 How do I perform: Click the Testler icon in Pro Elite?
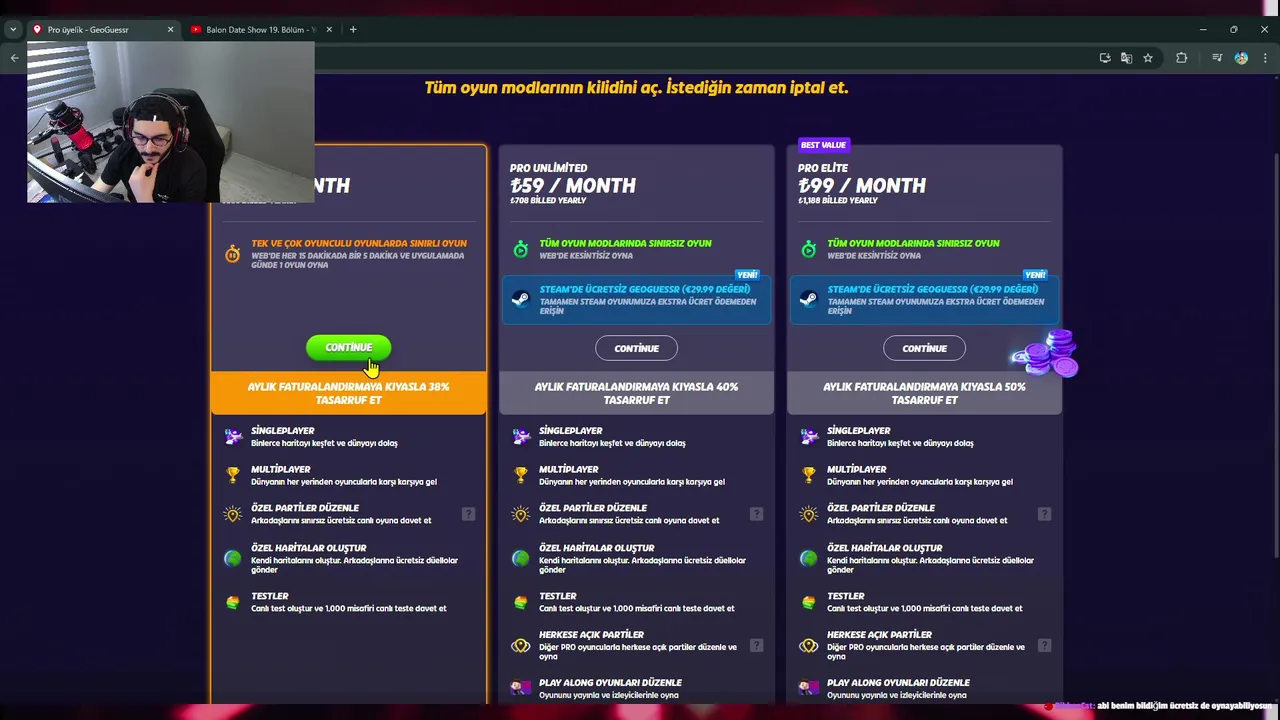coord(809,602)
